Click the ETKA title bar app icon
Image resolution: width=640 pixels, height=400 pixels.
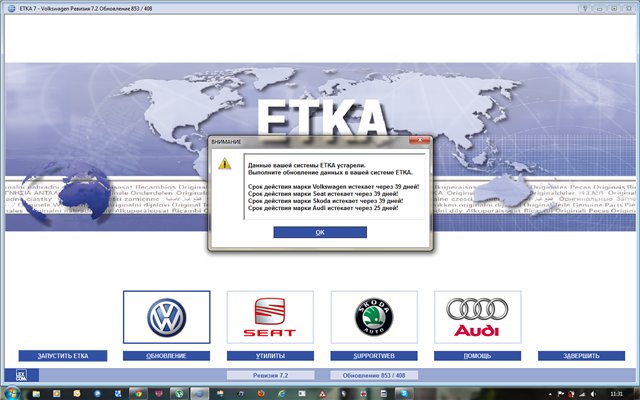(11, 8)
